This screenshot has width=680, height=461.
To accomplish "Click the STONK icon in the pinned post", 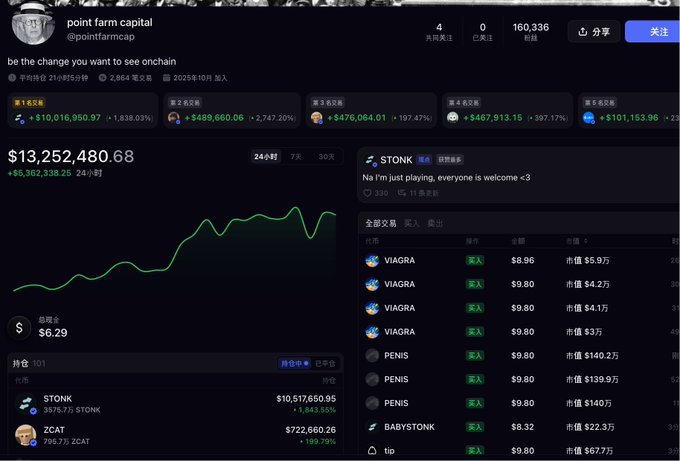I will tap(370, 160).
